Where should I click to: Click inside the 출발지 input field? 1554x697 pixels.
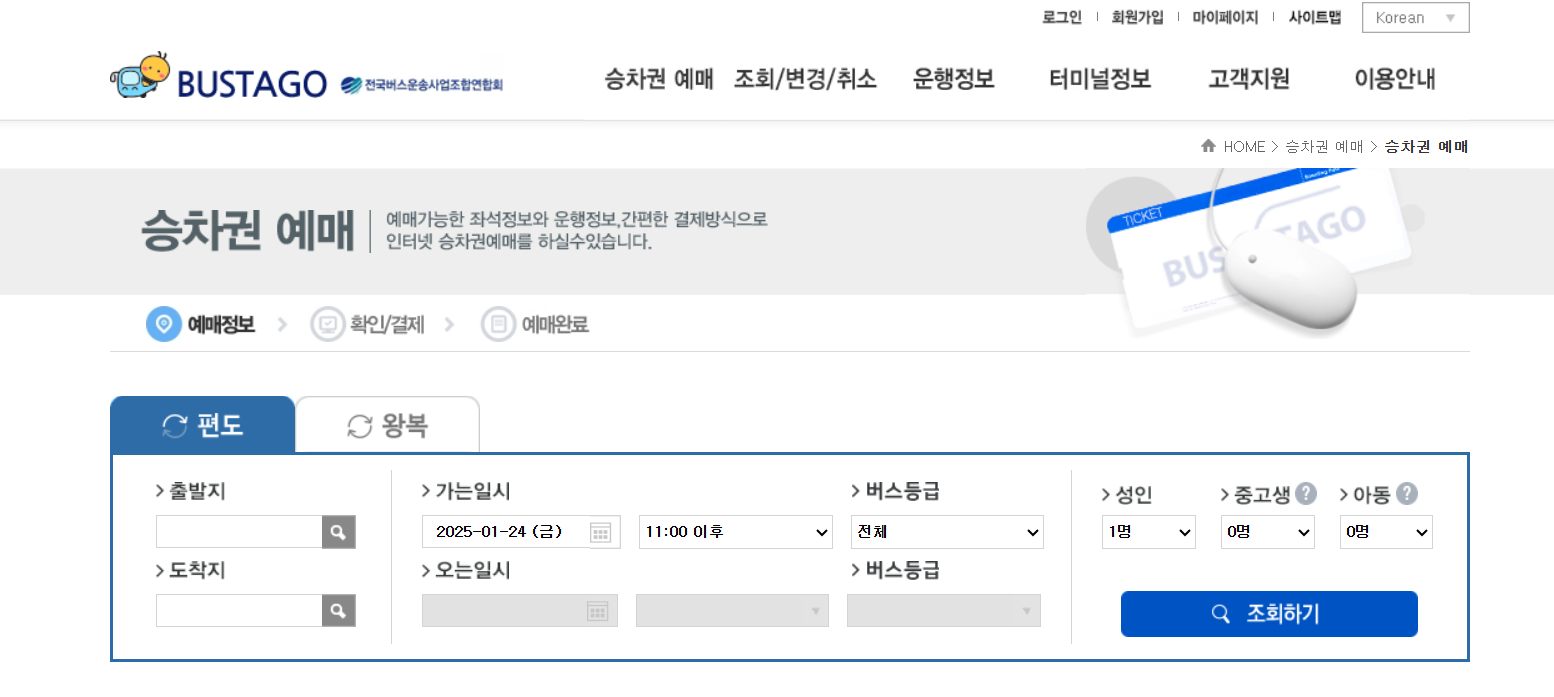[x=240, y=531]
